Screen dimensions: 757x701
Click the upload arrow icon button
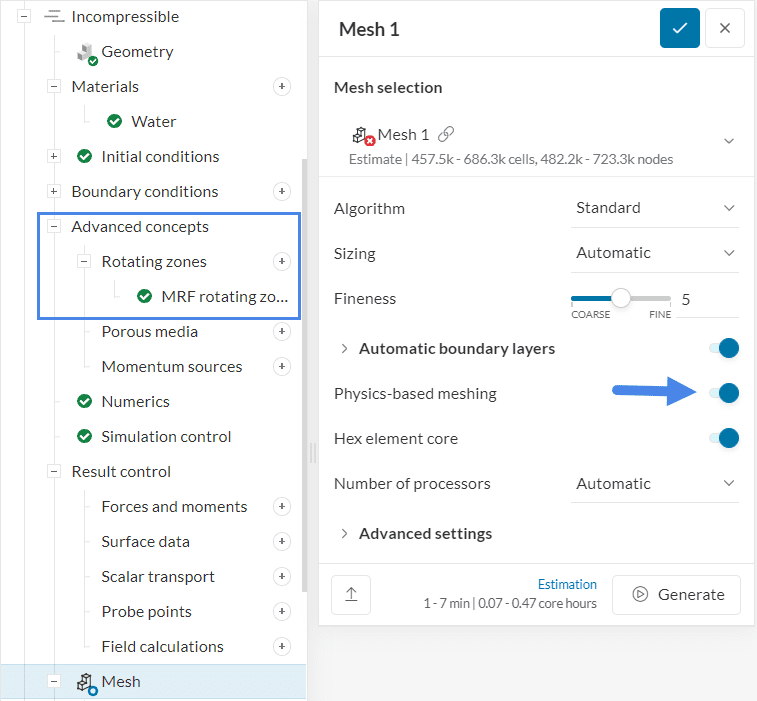click(x=351, y=594)
